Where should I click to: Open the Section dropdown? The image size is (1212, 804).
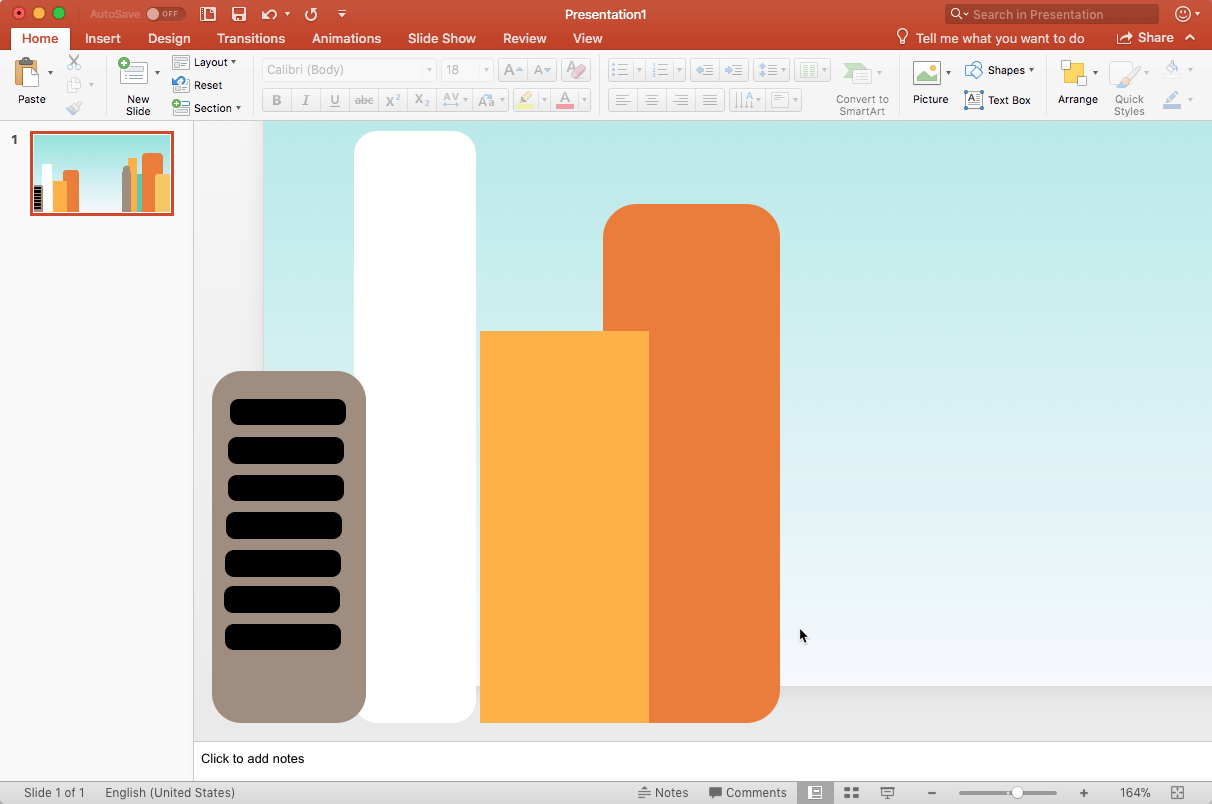[x=206, y=108]
